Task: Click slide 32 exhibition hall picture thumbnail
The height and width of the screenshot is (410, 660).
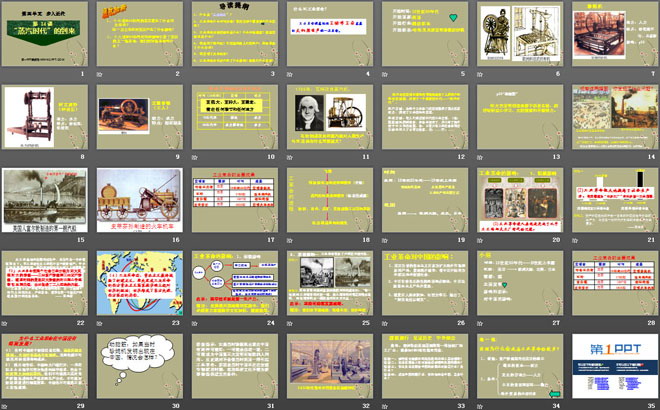Action: click(x=330, y=366)
